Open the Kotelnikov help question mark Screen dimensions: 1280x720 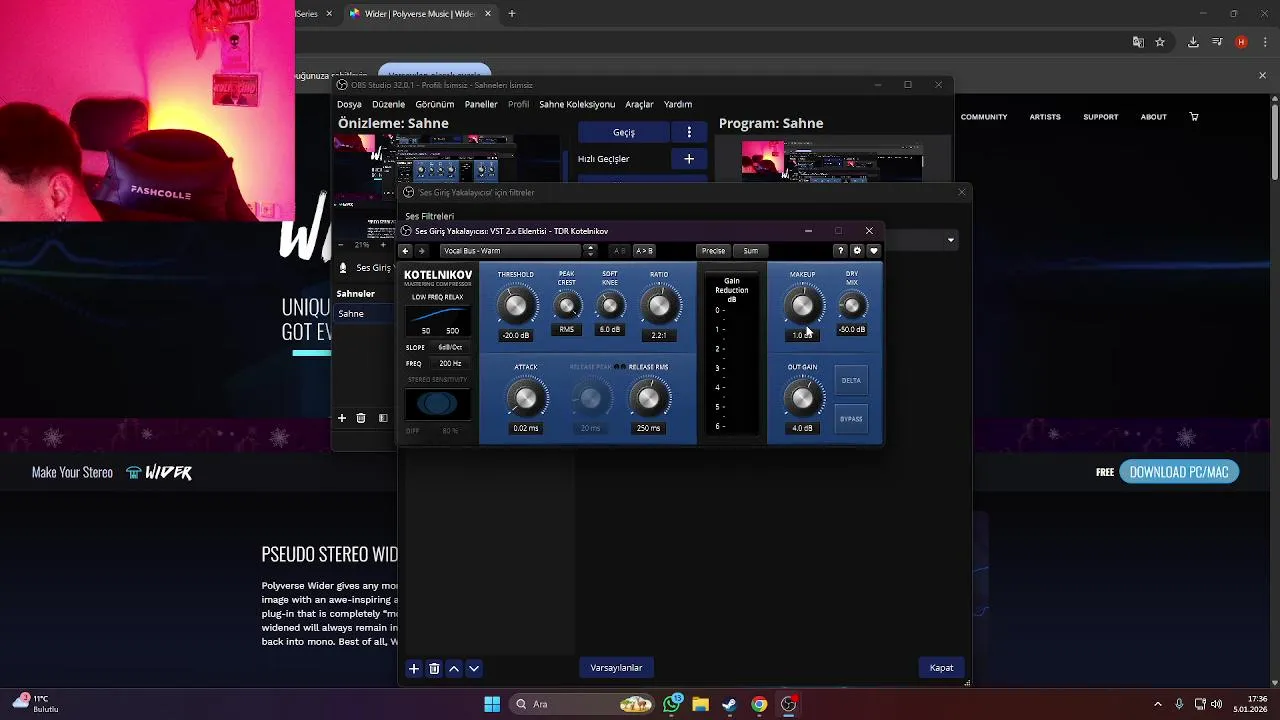pyautogui.click(x=840, y=251)
